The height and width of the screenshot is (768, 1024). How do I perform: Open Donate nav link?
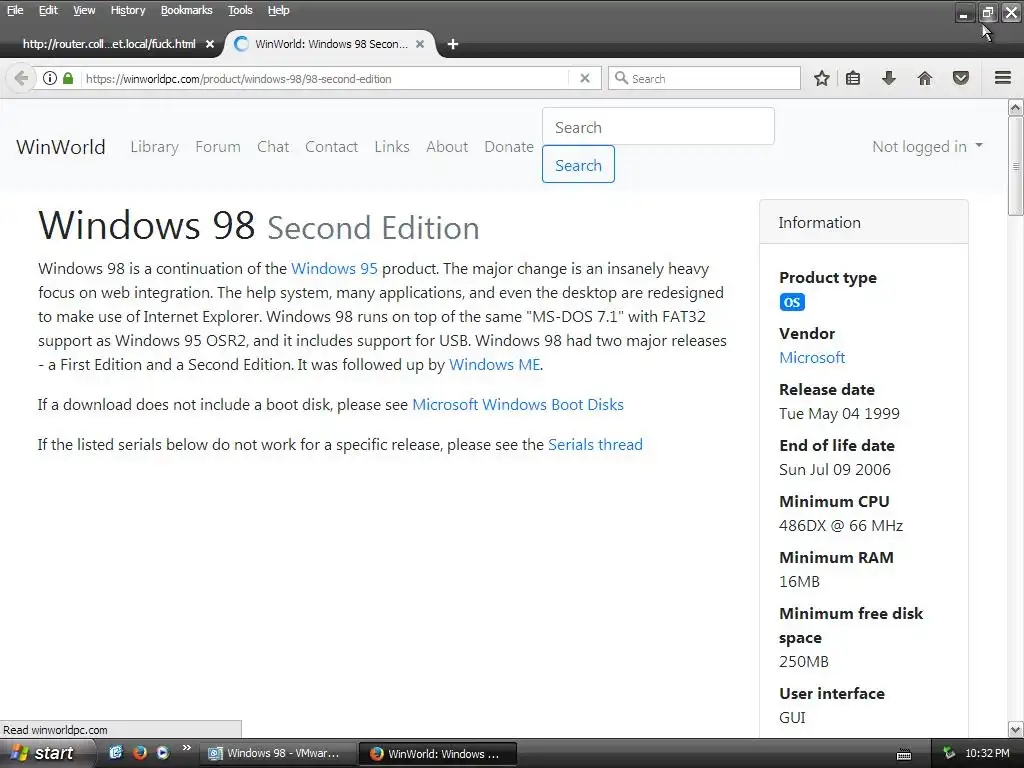point(509,147)
